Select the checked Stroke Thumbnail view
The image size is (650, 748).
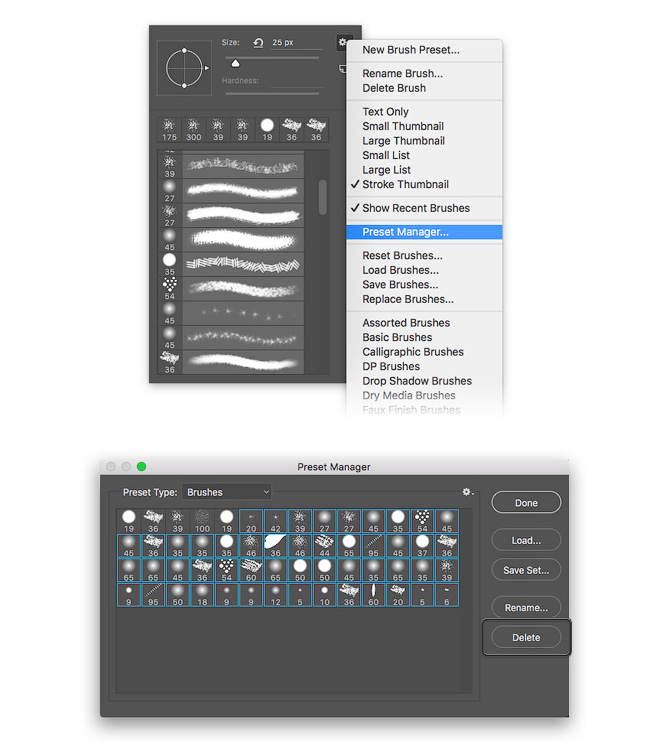click(405, 184)
